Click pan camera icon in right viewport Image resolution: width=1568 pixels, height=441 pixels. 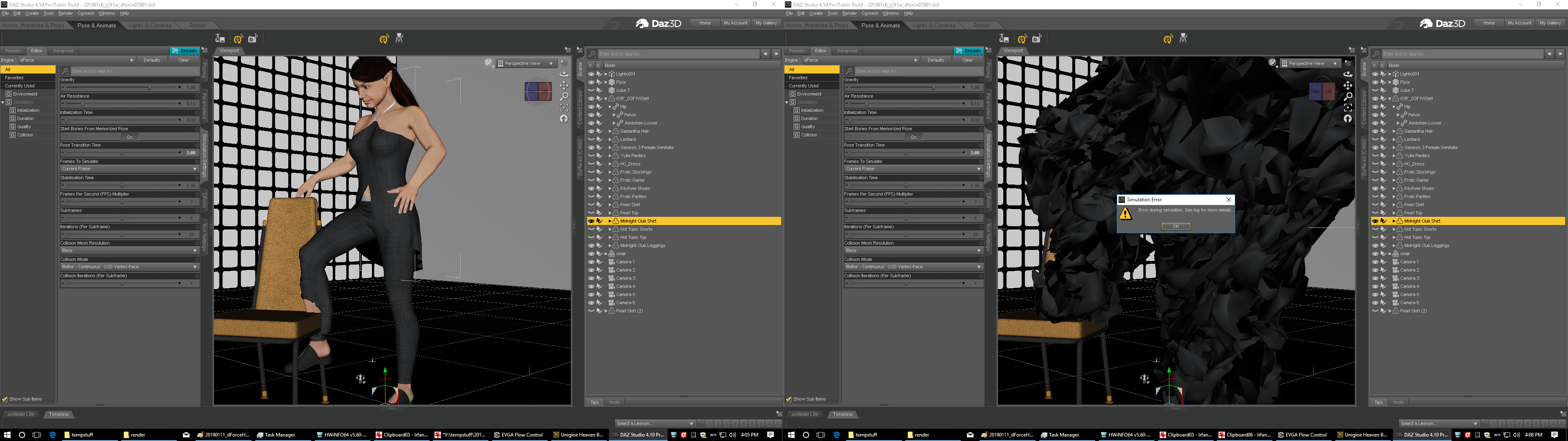pos(1347,85)
